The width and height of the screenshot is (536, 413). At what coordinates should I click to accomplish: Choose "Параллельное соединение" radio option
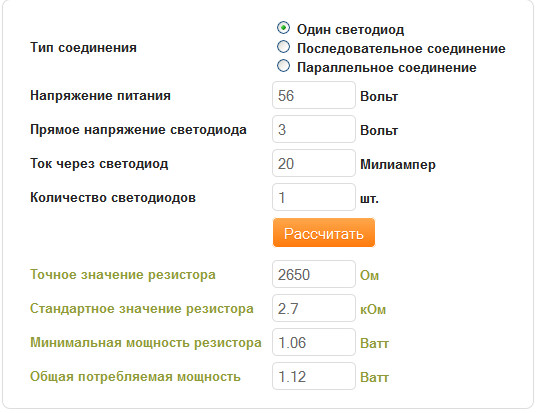click(x=283, y=66)
